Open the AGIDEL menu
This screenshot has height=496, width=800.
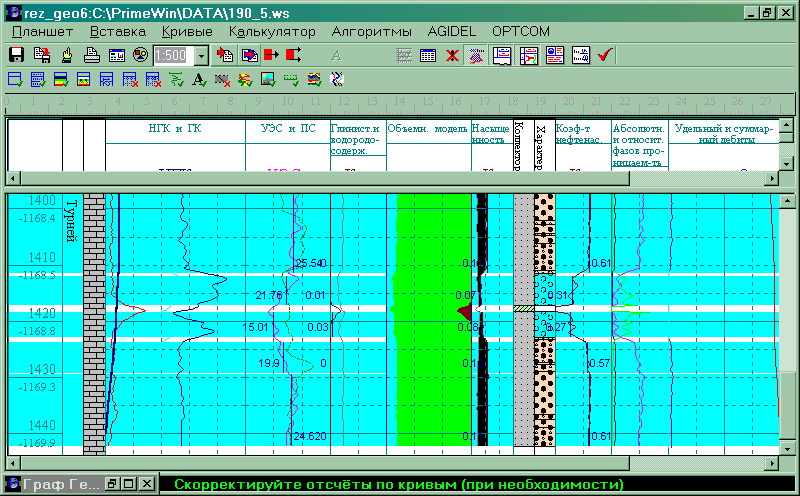coord(452,32)
